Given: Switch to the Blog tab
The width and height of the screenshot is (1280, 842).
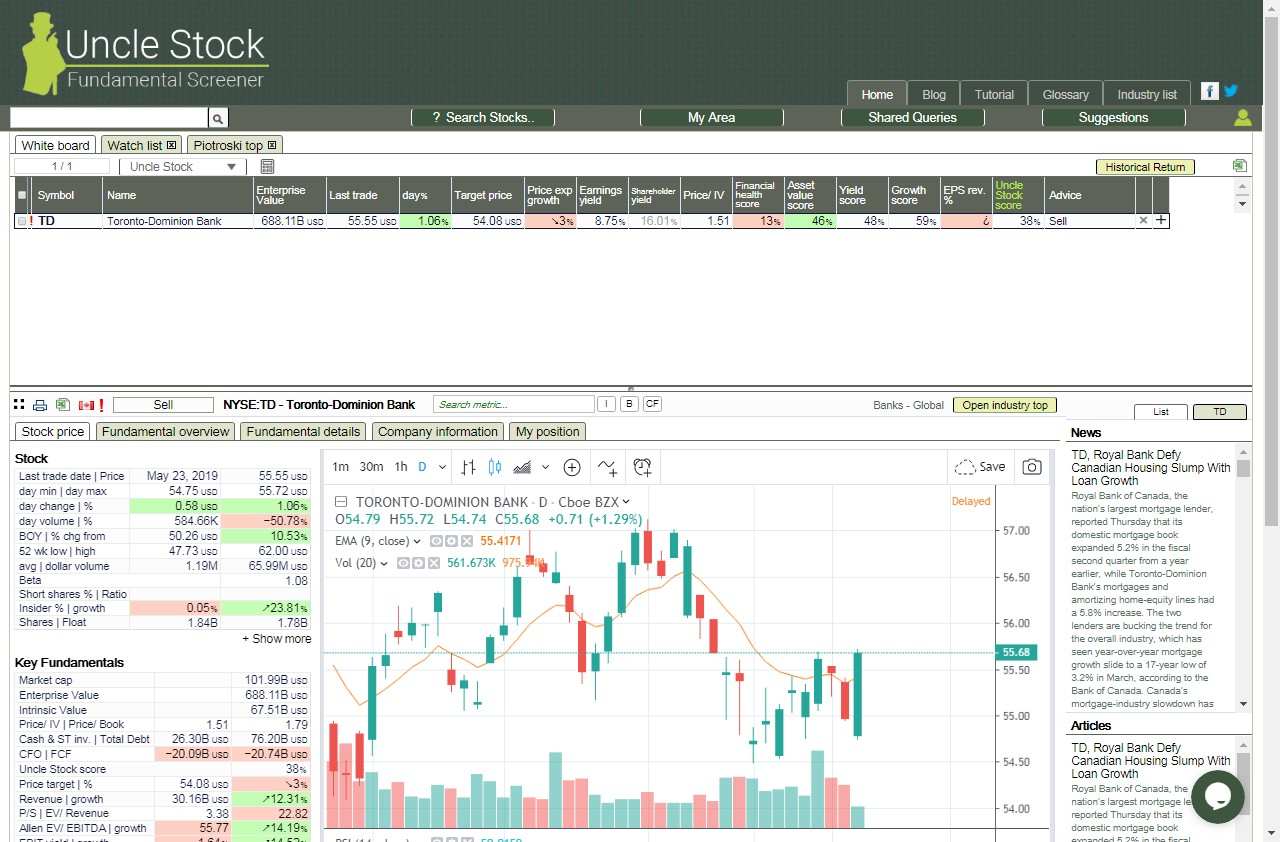Looking at the screenshot, I should 934,94.
